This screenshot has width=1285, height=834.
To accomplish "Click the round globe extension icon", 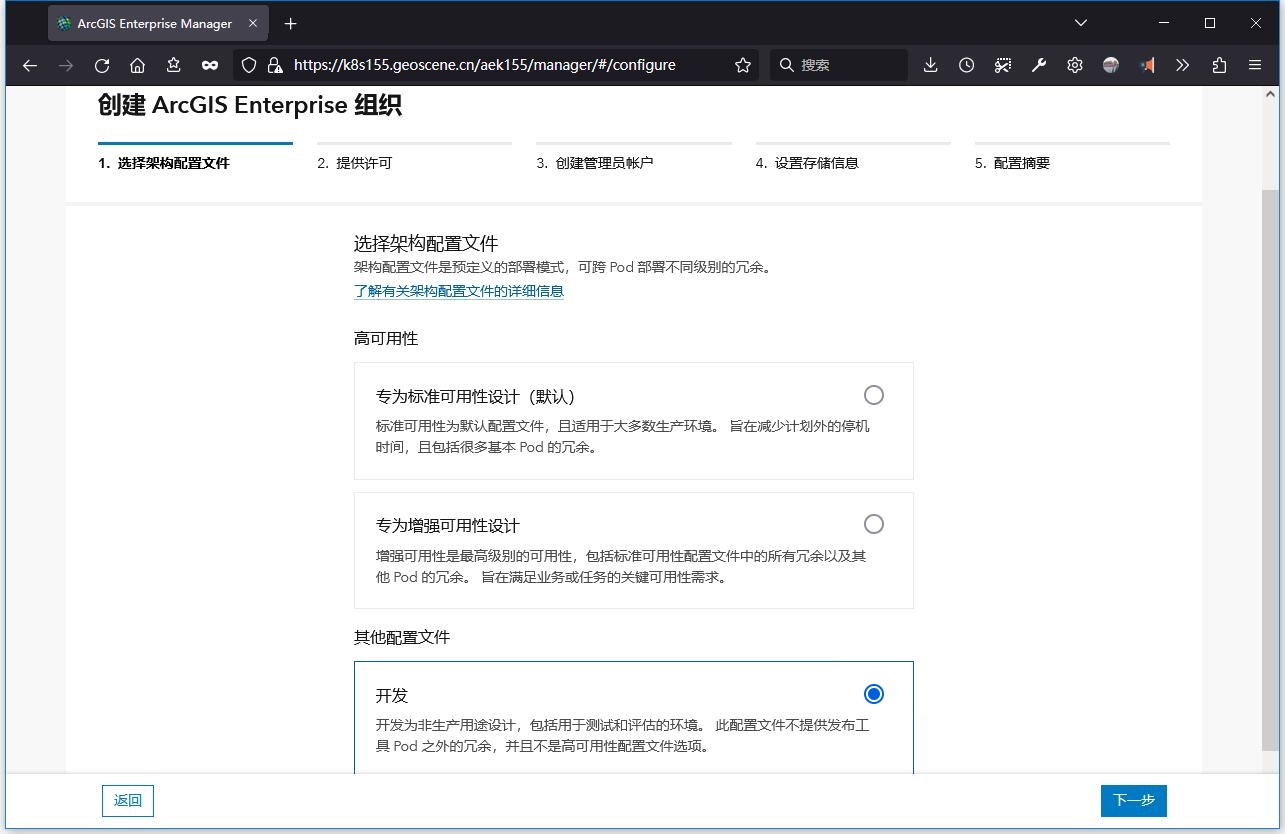I will pyautogui.click(x=1111, y=65).
